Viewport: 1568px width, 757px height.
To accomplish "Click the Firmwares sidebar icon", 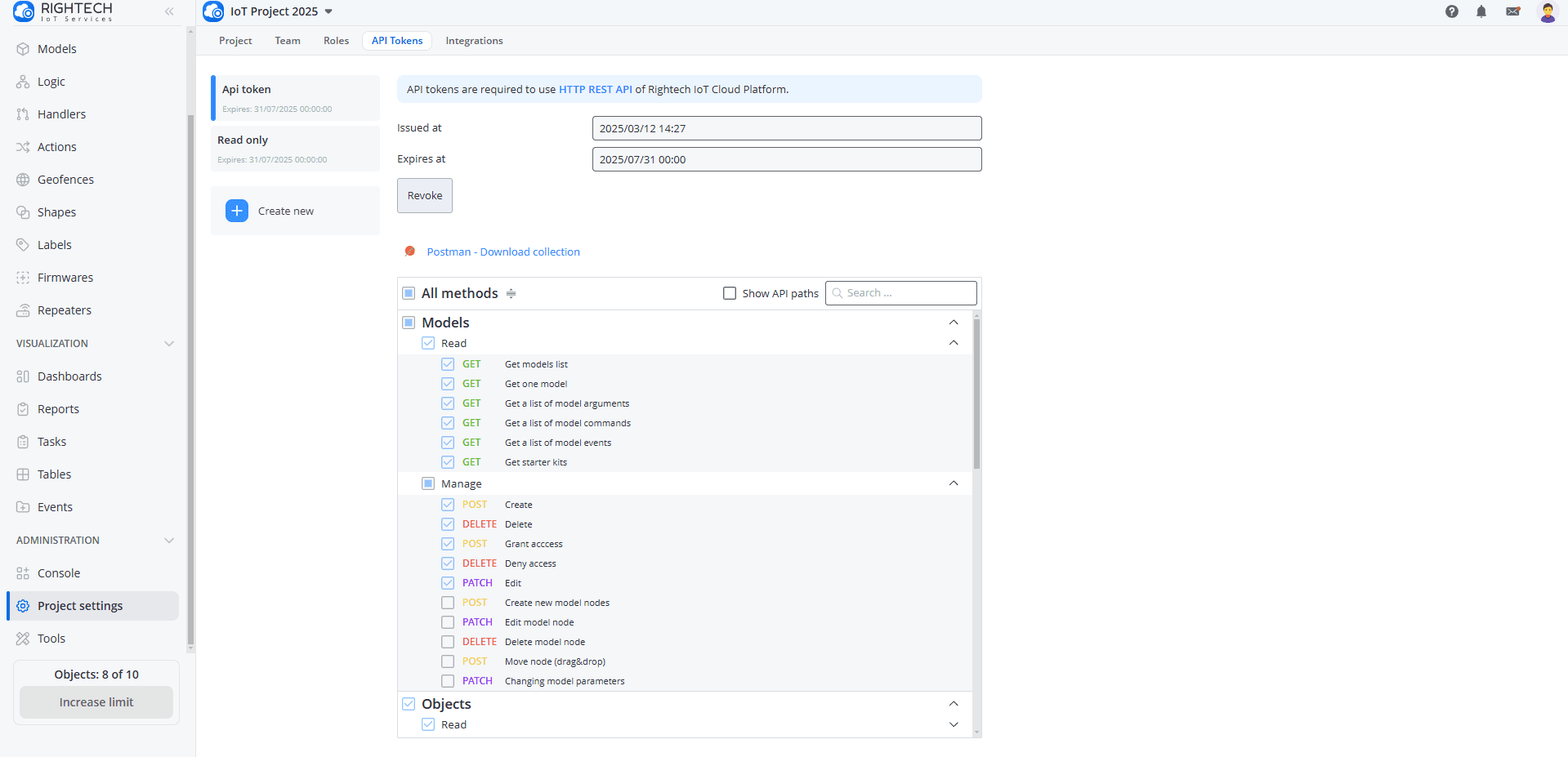I will coord(23,278).
